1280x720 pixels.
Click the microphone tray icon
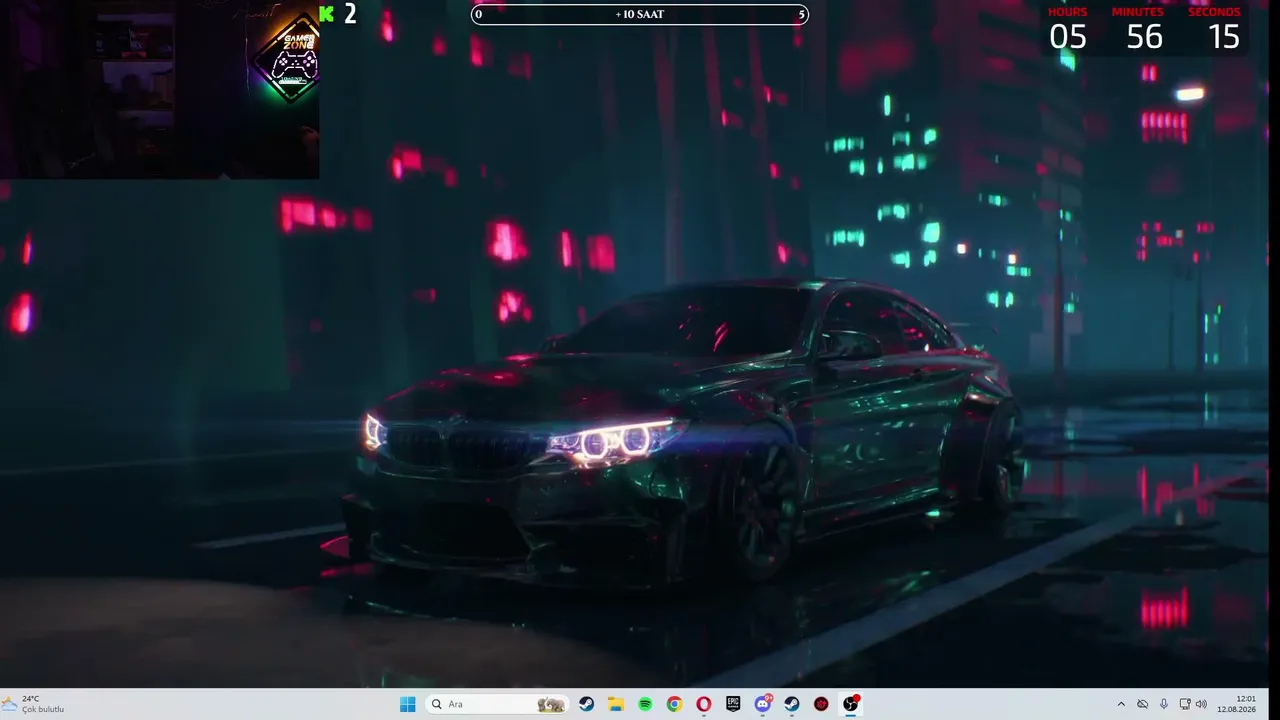1164,704
